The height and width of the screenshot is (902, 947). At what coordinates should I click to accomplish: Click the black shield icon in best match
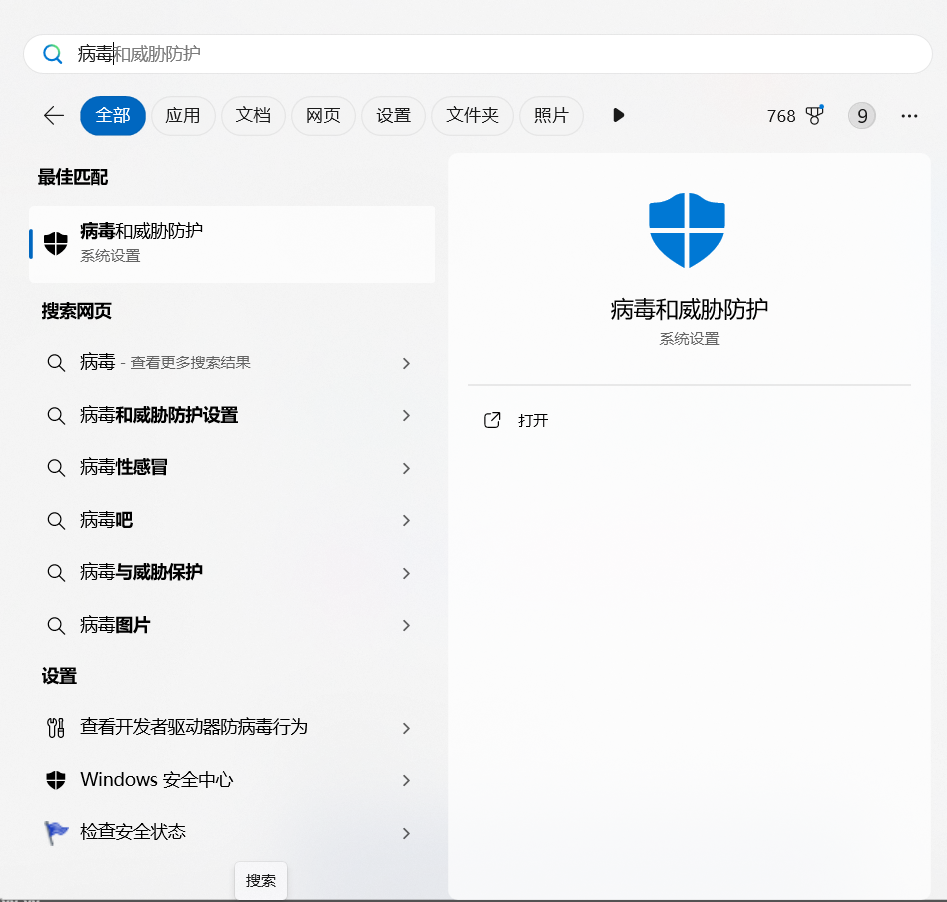click(56, 243)
